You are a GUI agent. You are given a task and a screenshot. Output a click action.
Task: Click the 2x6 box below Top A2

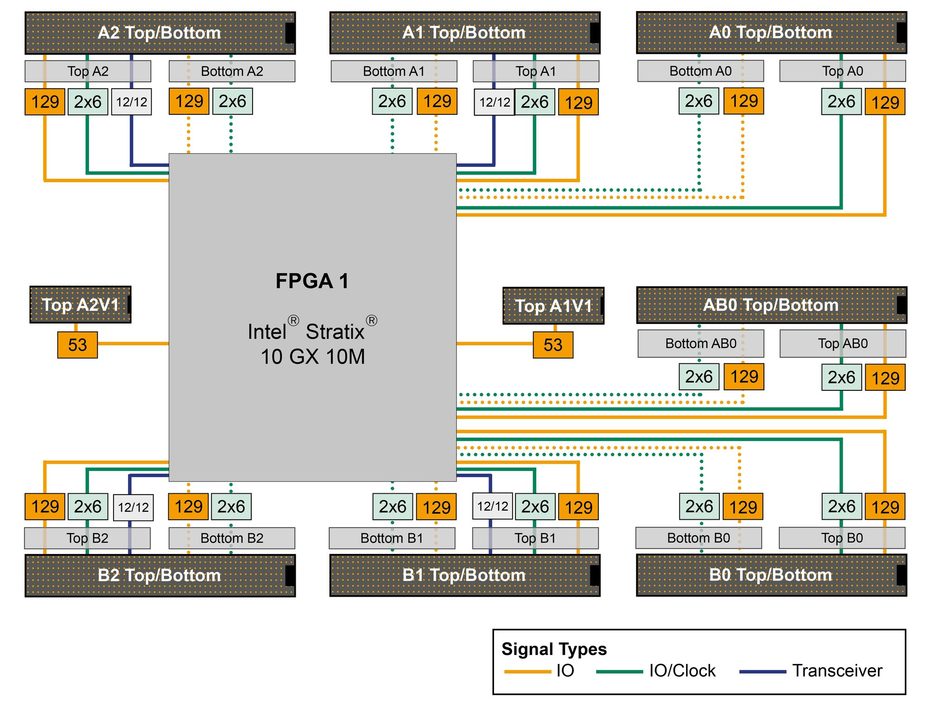(x=88, y=102)
